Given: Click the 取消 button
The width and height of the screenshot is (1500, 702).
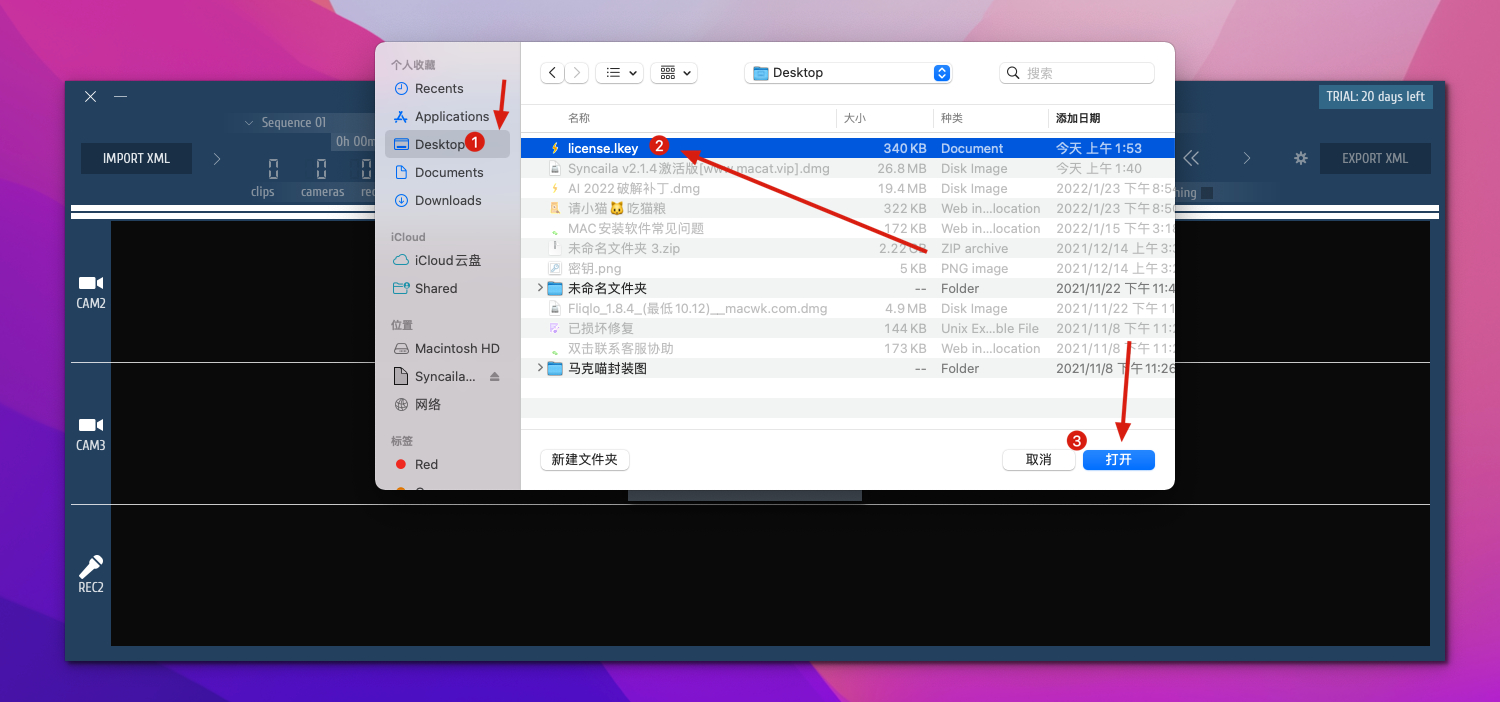Looking at the screenshot, I should point(1039,460).
